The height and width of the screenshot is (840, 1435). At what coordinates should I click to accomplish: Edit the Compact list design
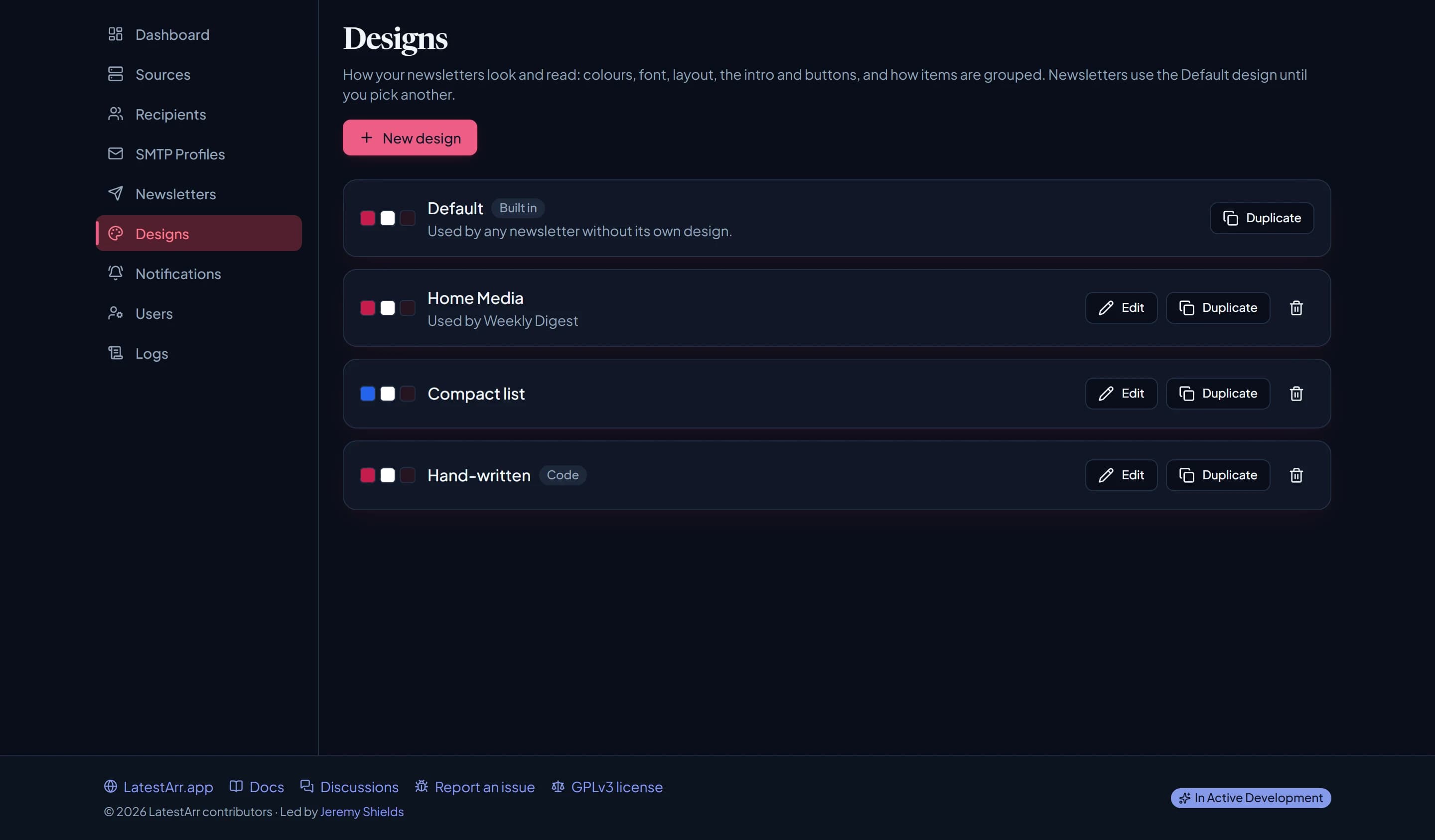tap(1121, 394)
